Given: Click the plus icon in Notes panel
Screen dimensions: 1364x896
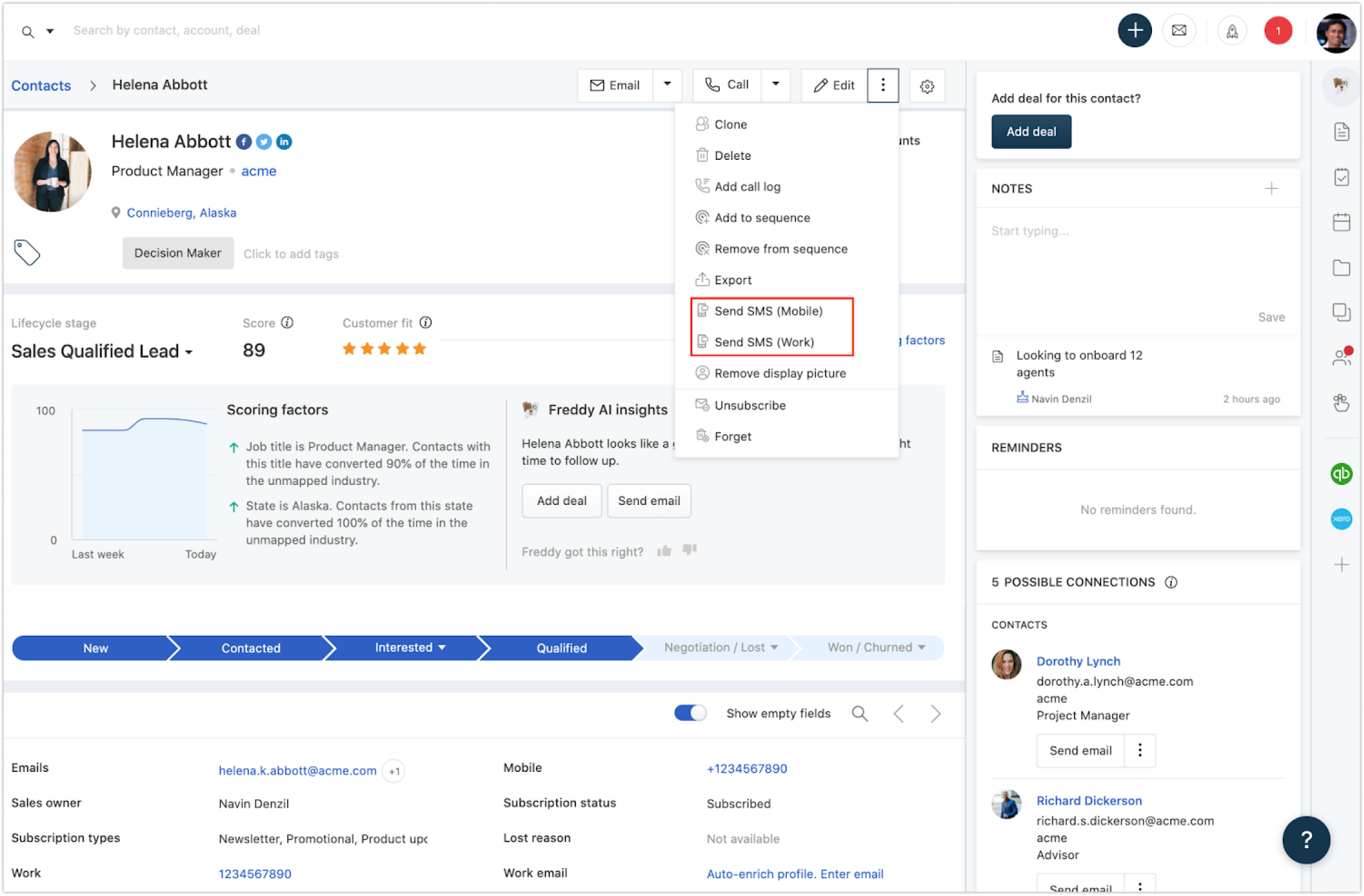Looking at the screenshot, I should pyautogui.click(x=1271, y=188).
